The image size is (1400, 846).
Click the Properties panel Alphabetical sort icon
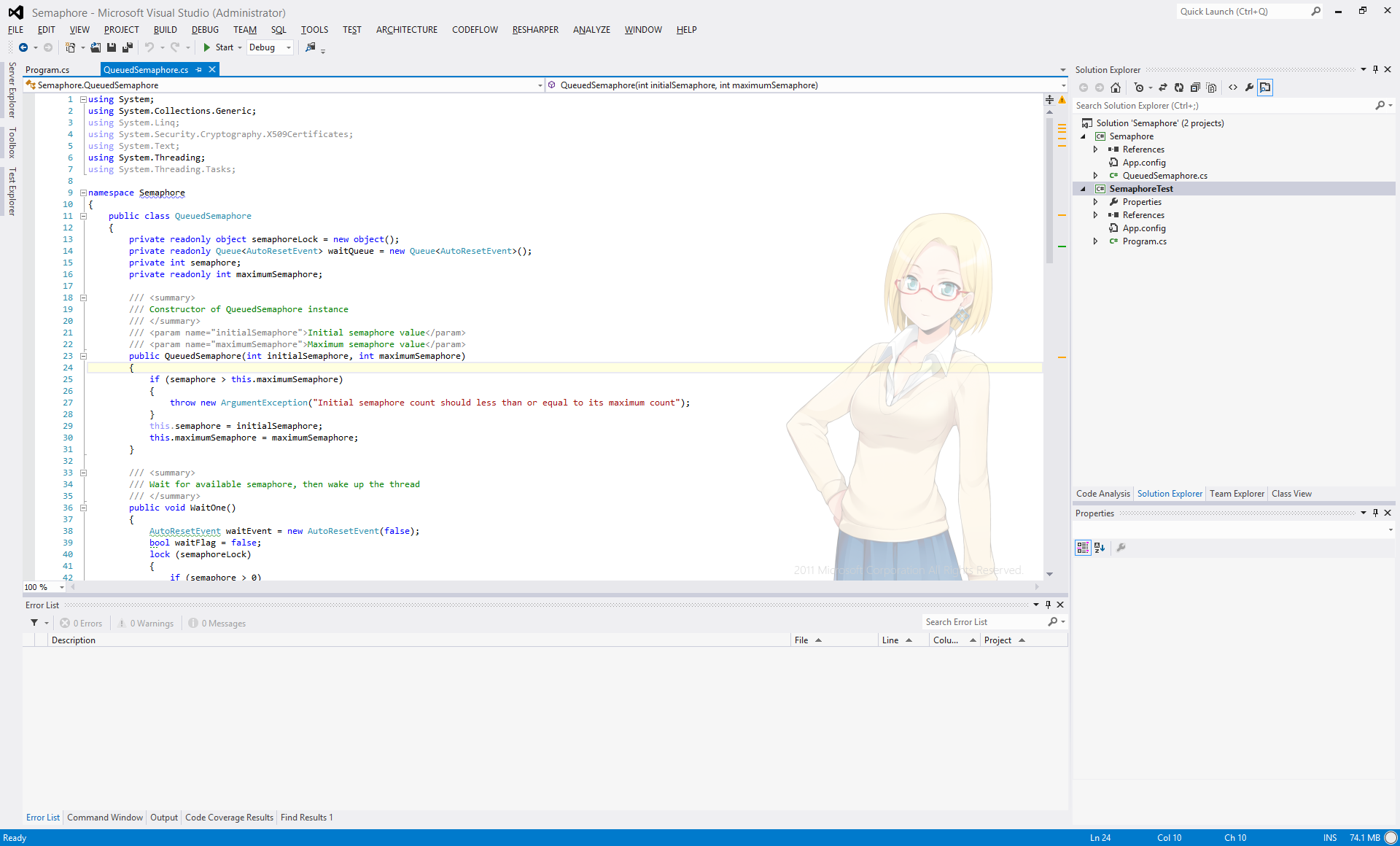coord(1100,548)
